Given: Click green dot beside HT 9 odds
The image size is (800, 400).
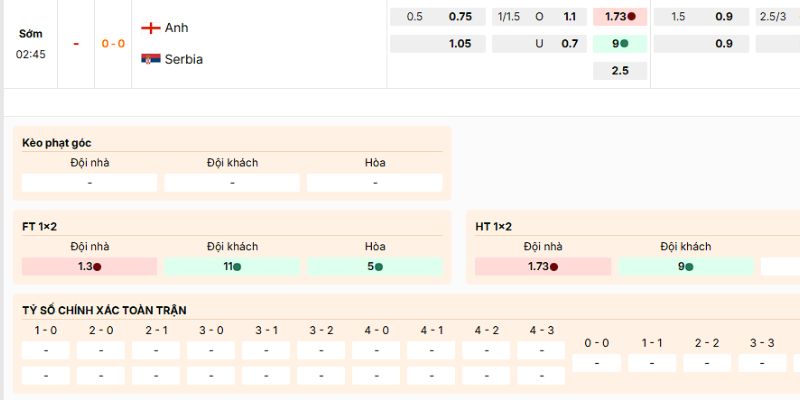Looking at the screenshot, I should pos(689,267).
